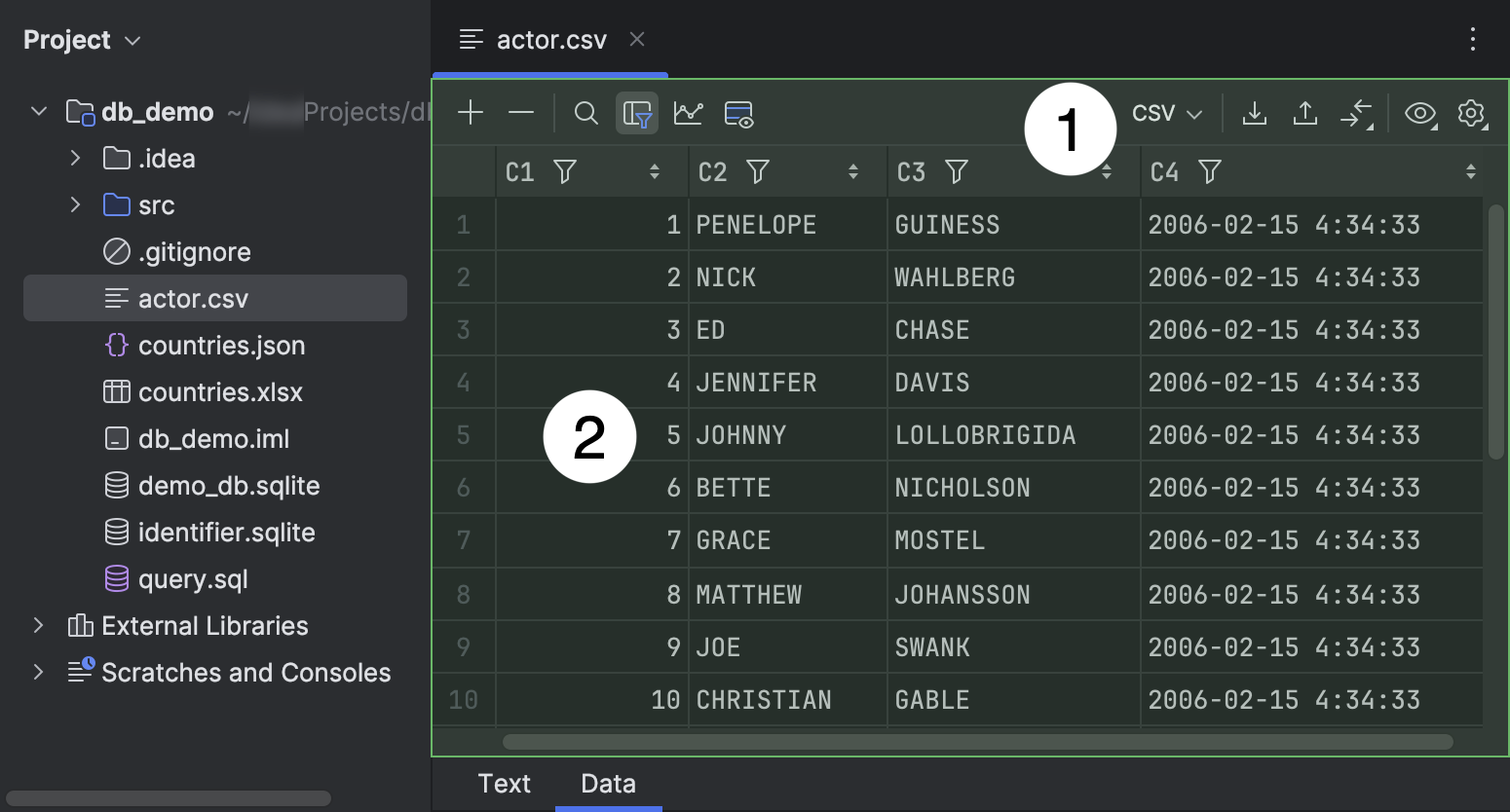Click the transpose table view icon
The image size is (1510, 812).
[x=738, y=113]
